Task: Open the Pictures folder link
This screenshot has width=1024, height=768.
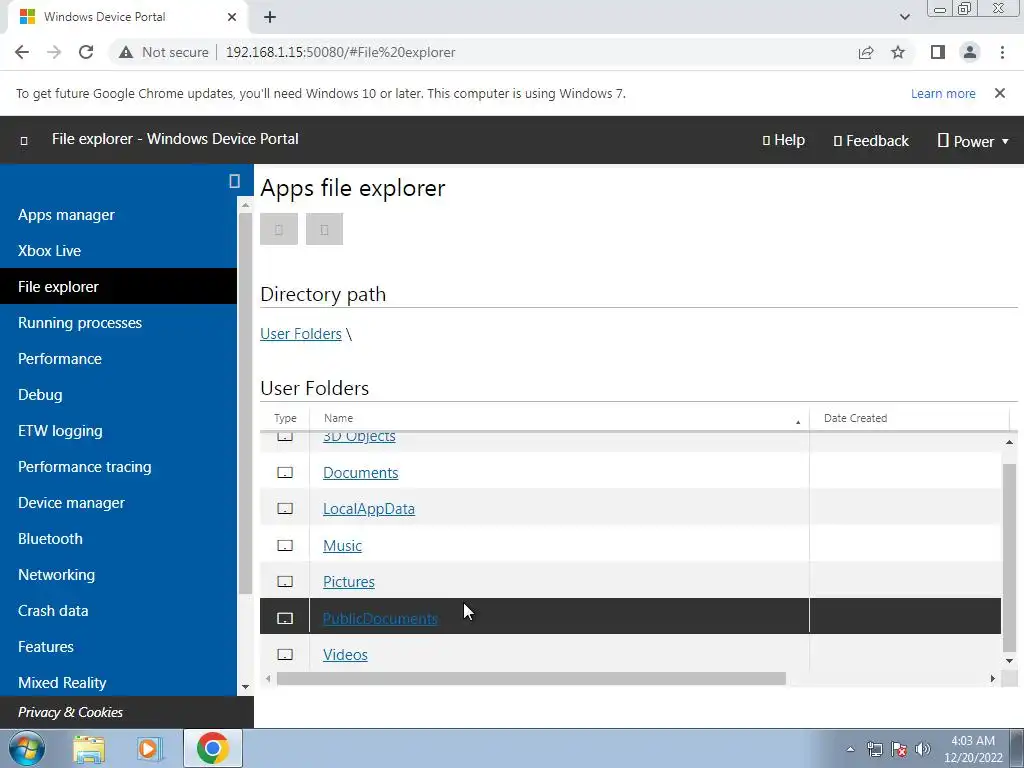Action: click(349, 581)
